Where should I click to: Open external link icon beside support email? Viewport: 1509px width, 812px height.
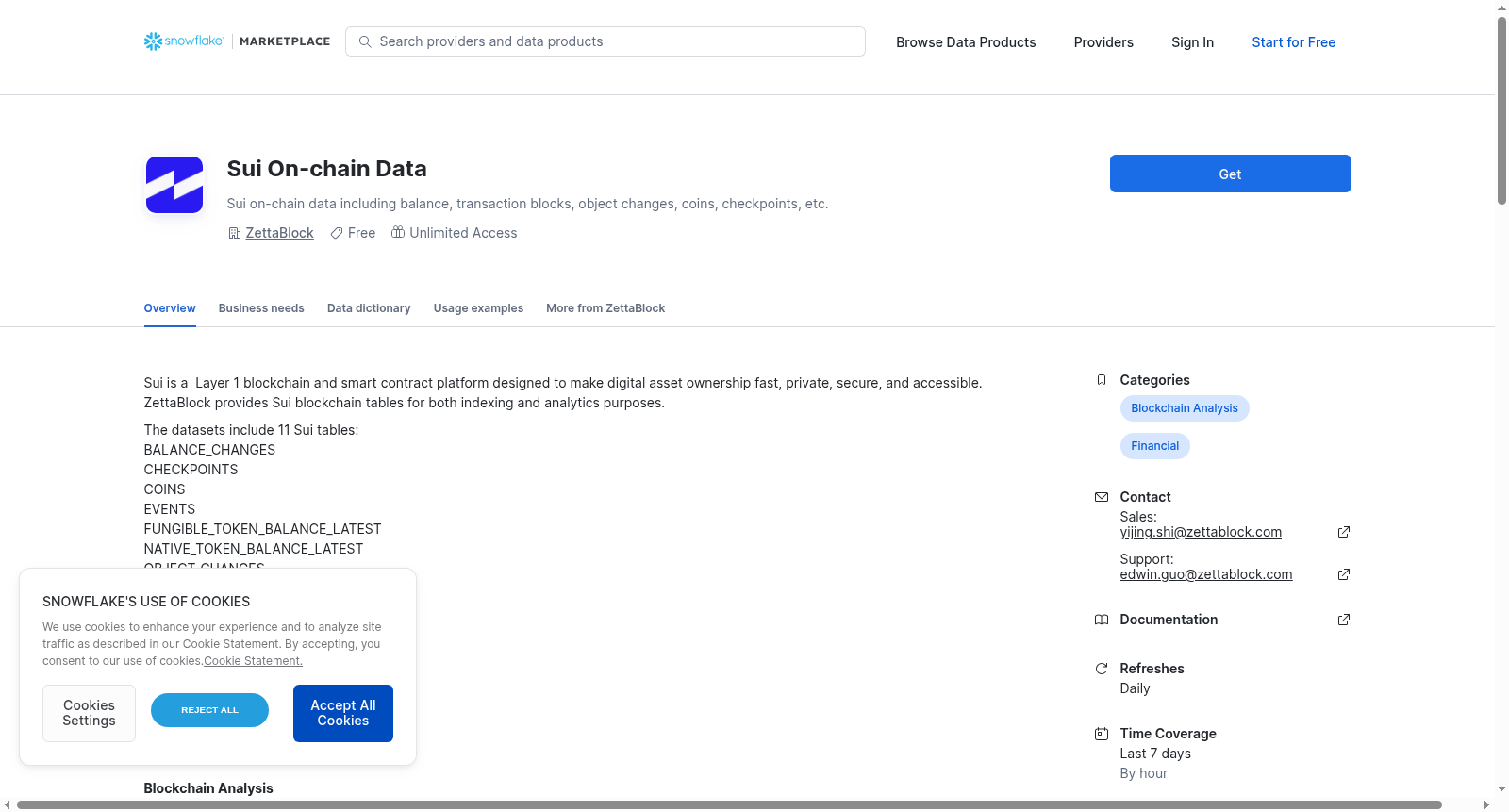[x=1344, y=574]
